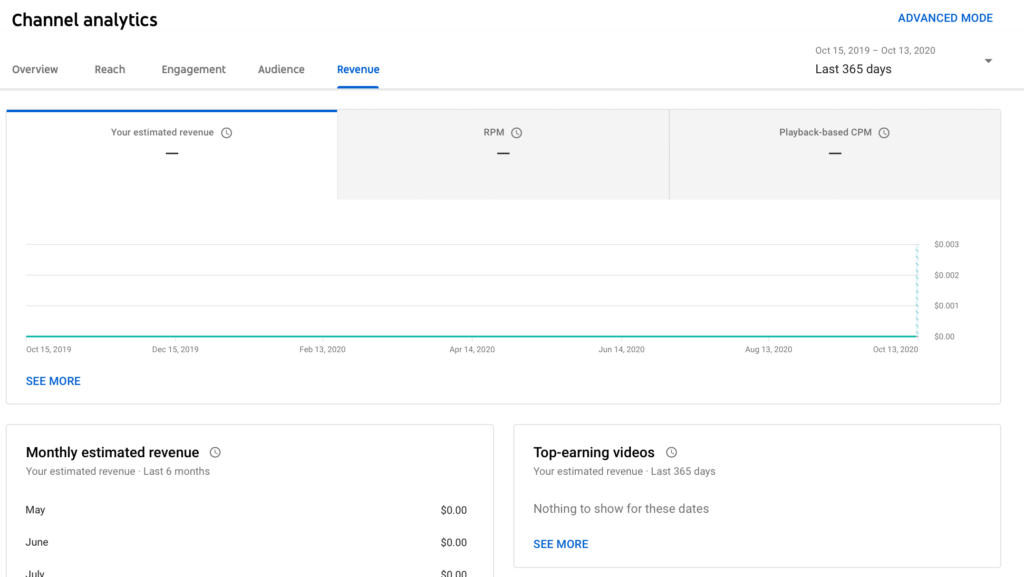Click the June row in monthly revenue

[246, 542]
